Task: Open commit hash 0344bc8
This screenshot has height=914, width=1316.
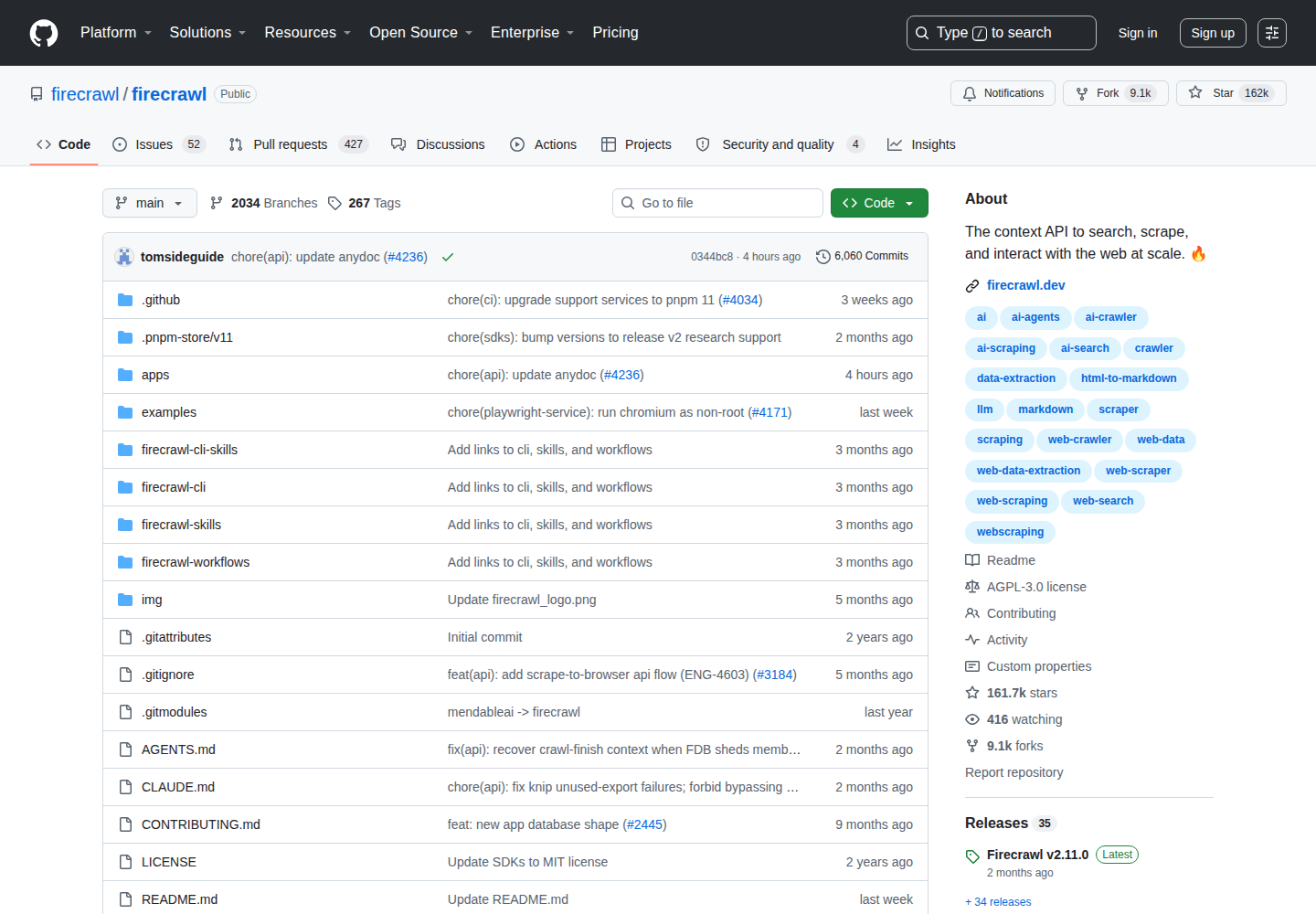Action: point(712,257)
